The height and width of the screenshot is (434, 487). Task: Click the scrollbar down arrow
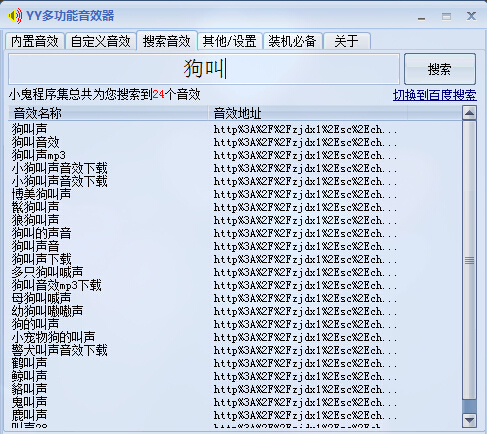pos(469,420)
